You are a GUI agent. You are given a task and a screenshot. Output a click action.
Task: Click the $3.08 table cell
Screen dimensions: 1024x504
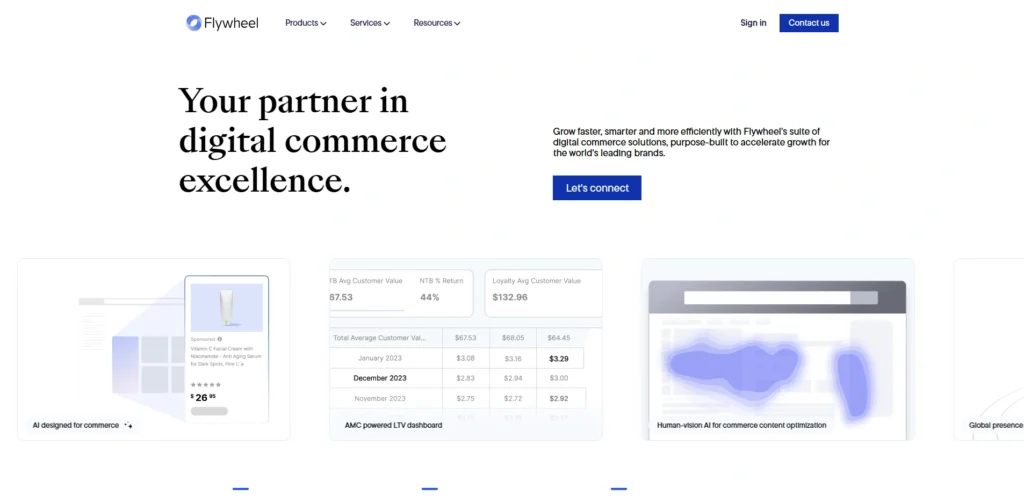coord(466,358)
